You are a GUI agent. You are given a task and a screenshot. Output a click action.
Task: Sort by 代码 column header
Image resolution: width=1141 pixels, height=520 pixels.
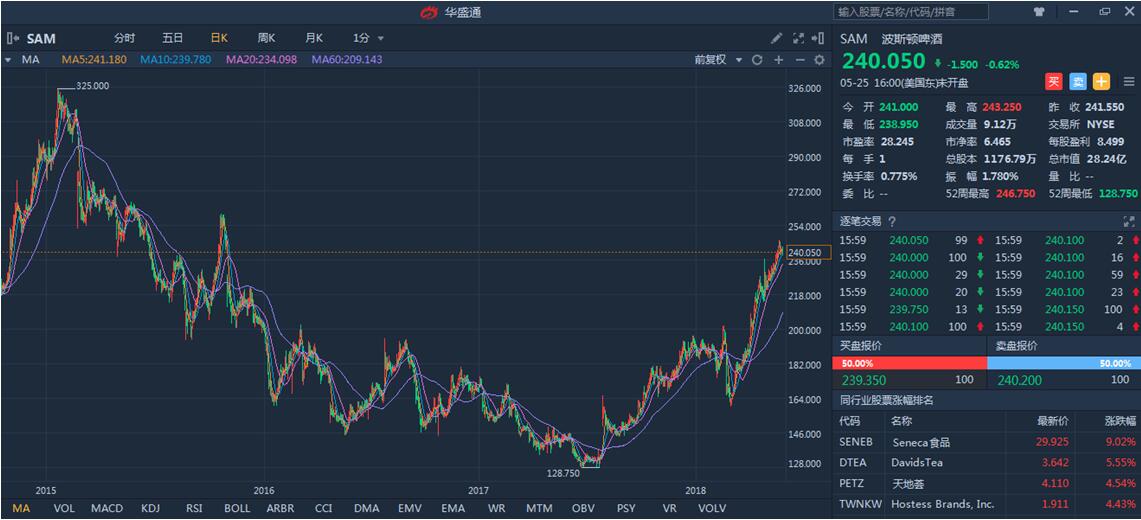coord(849,421)
